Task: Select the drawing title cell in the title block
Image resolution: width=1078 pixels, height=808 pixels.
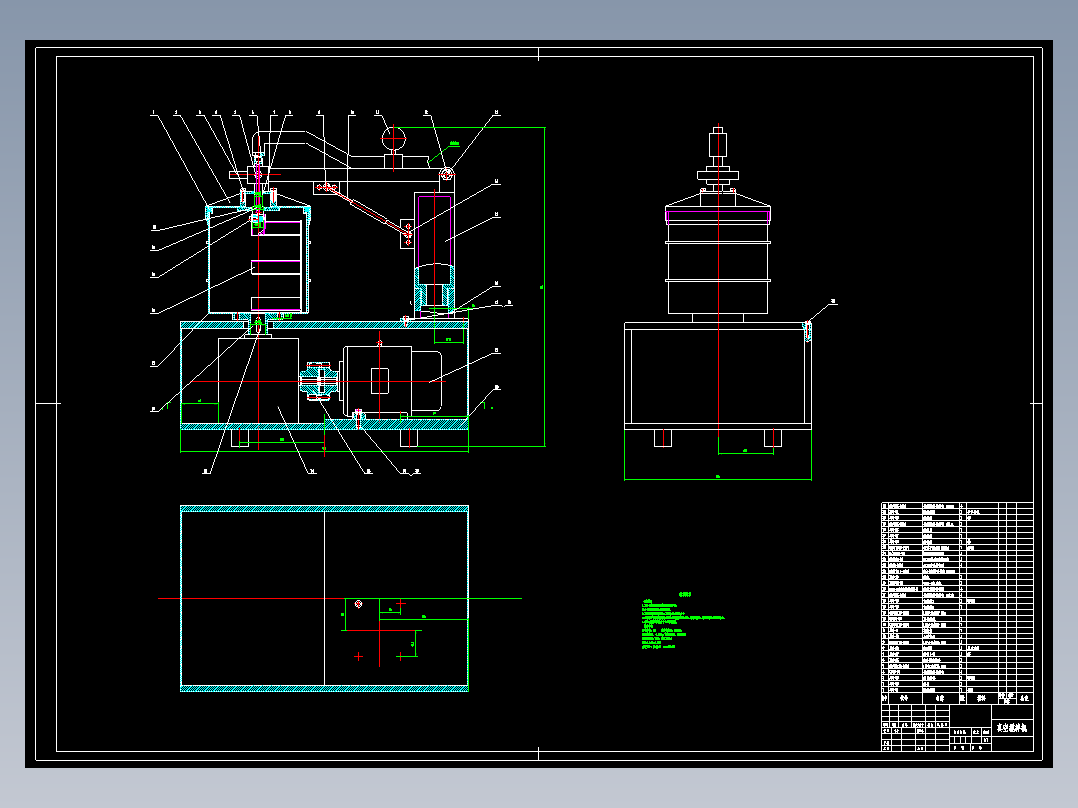Action: (1011, 728)
